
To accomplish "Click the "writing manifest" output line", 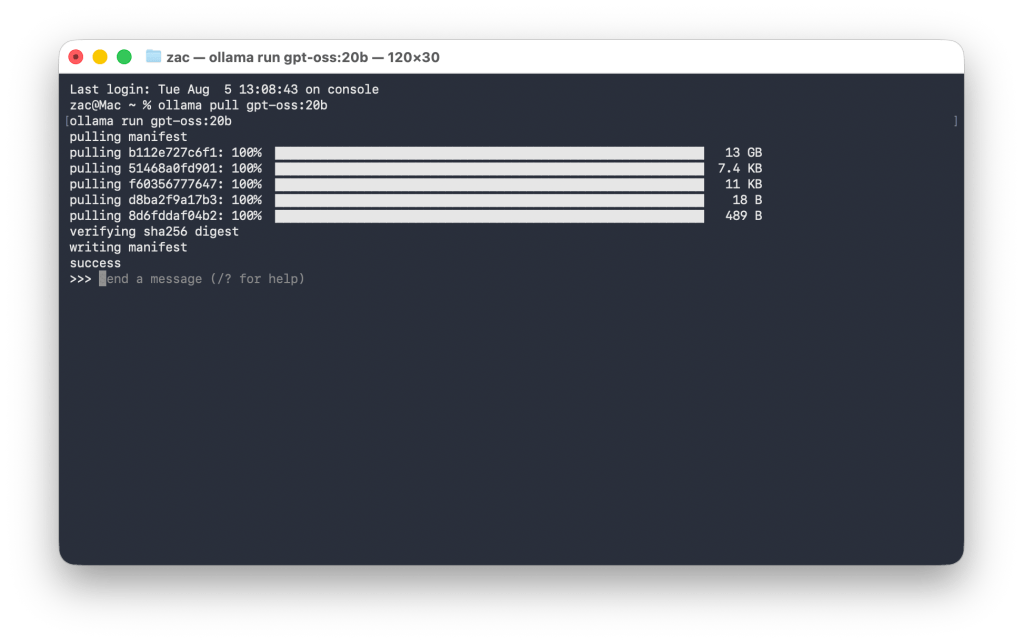I will (128, 247).
